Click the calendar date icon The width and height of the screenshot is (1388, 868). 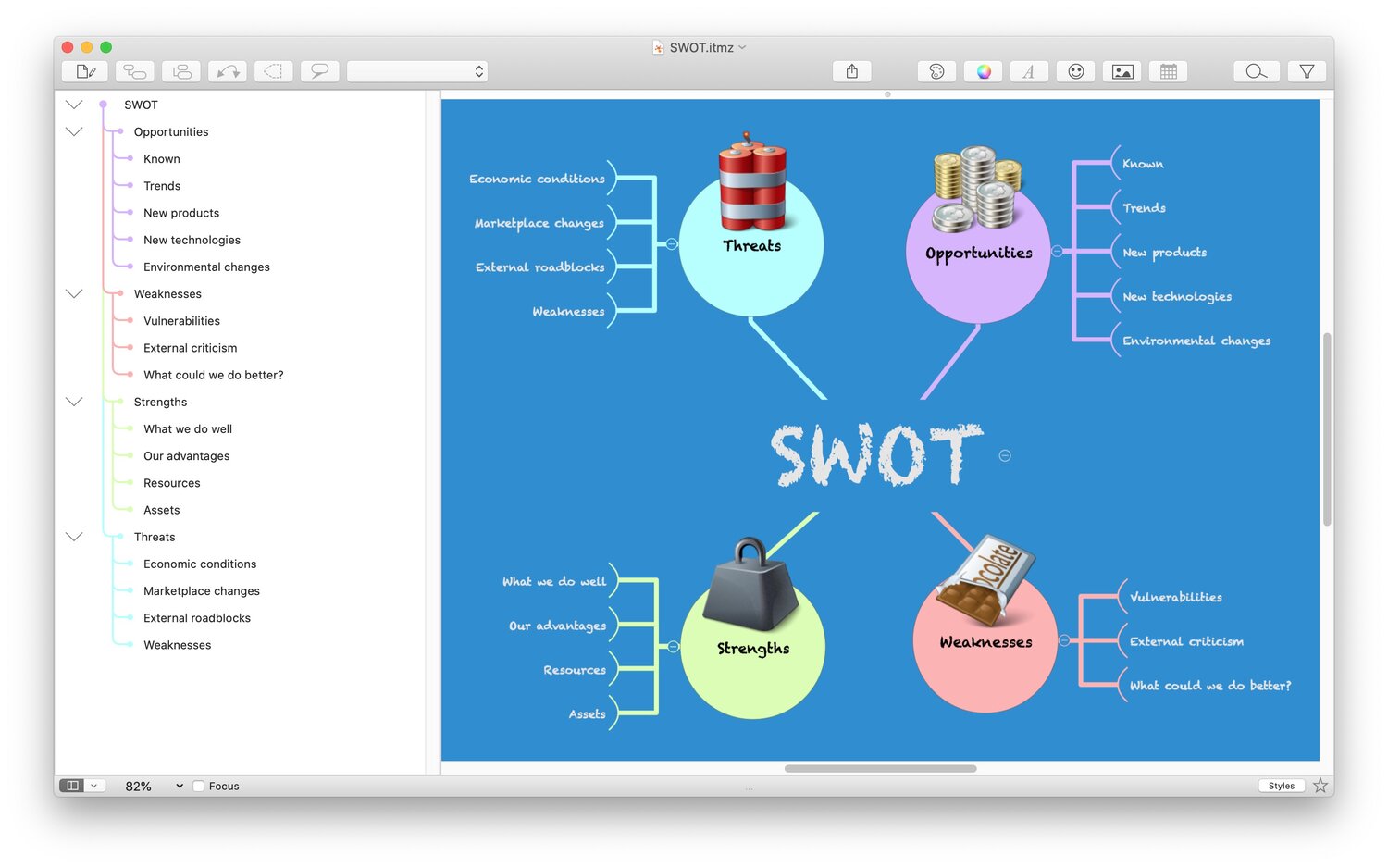1169,71
